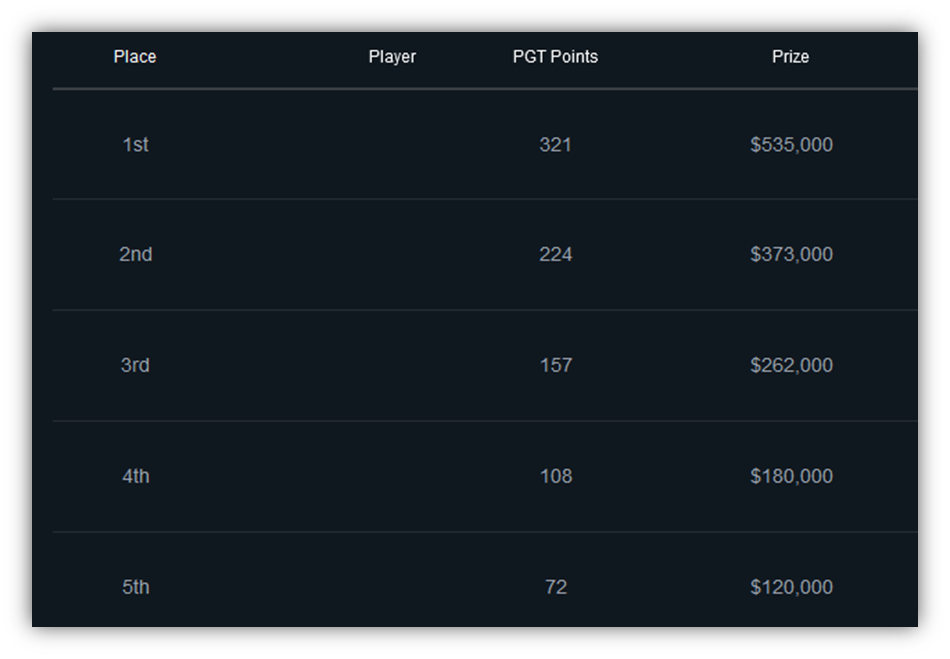Click the empty Player cell for 1st
Image resolution: width=950 pixels, height=659 pixels.
click(x=392, y=145)
